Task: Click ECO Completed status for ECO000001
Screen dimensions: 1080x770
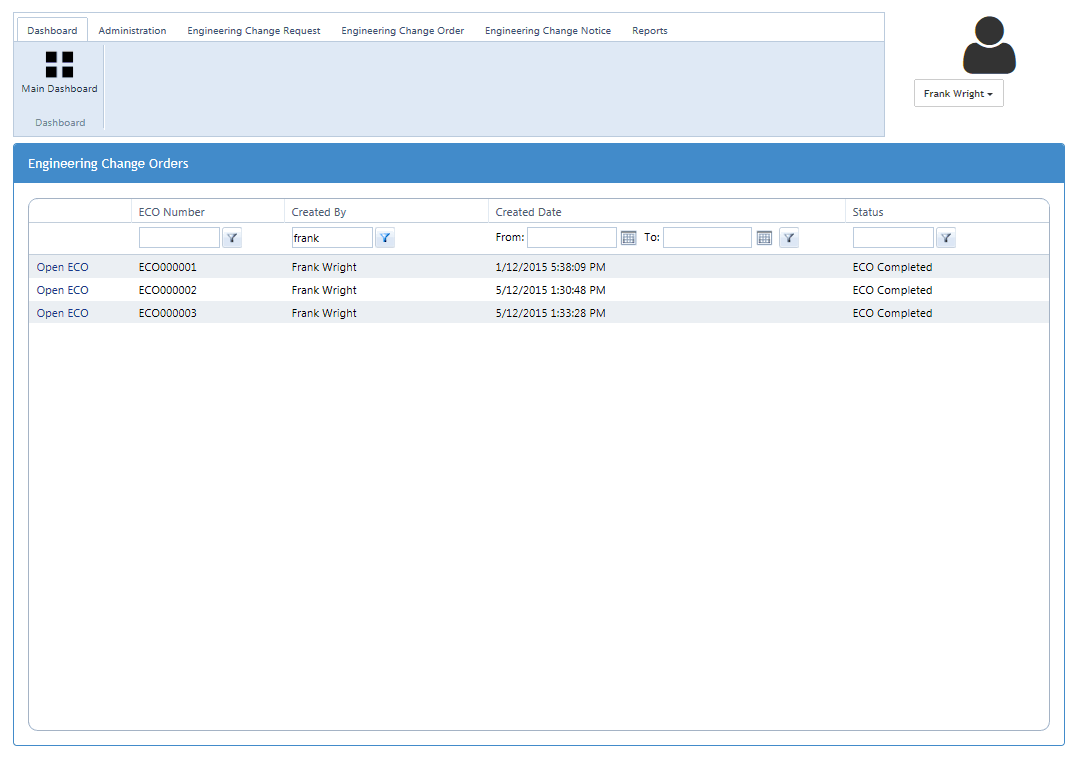Action: (892, 267)
